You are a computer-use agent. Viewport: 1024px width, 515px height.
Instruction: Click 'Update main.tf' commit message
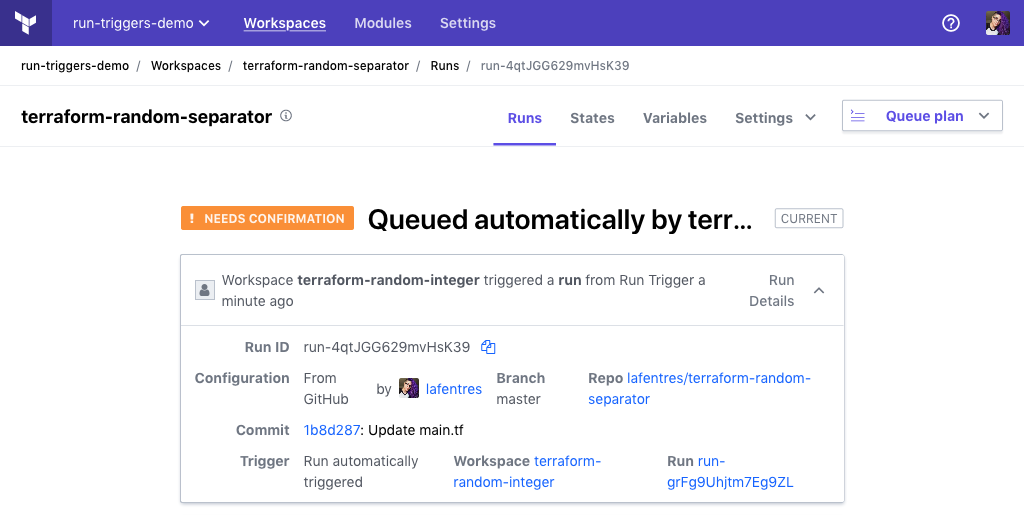[416, 430]
